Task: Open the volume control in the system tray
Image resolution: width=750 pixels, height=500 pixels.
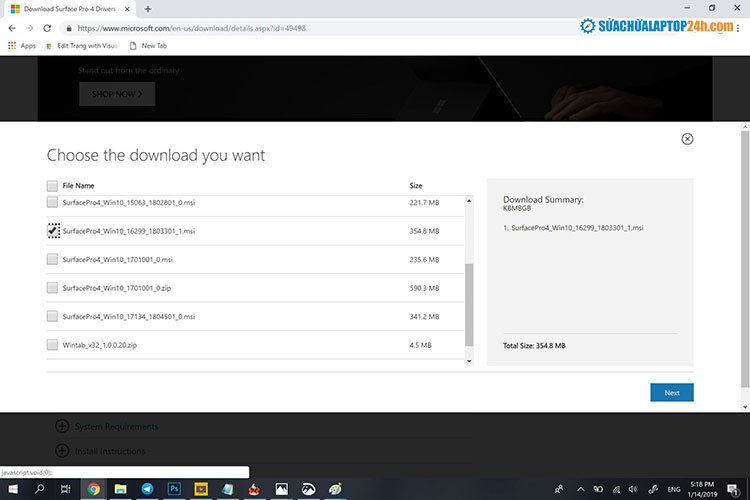Action: tap(633, 489)
